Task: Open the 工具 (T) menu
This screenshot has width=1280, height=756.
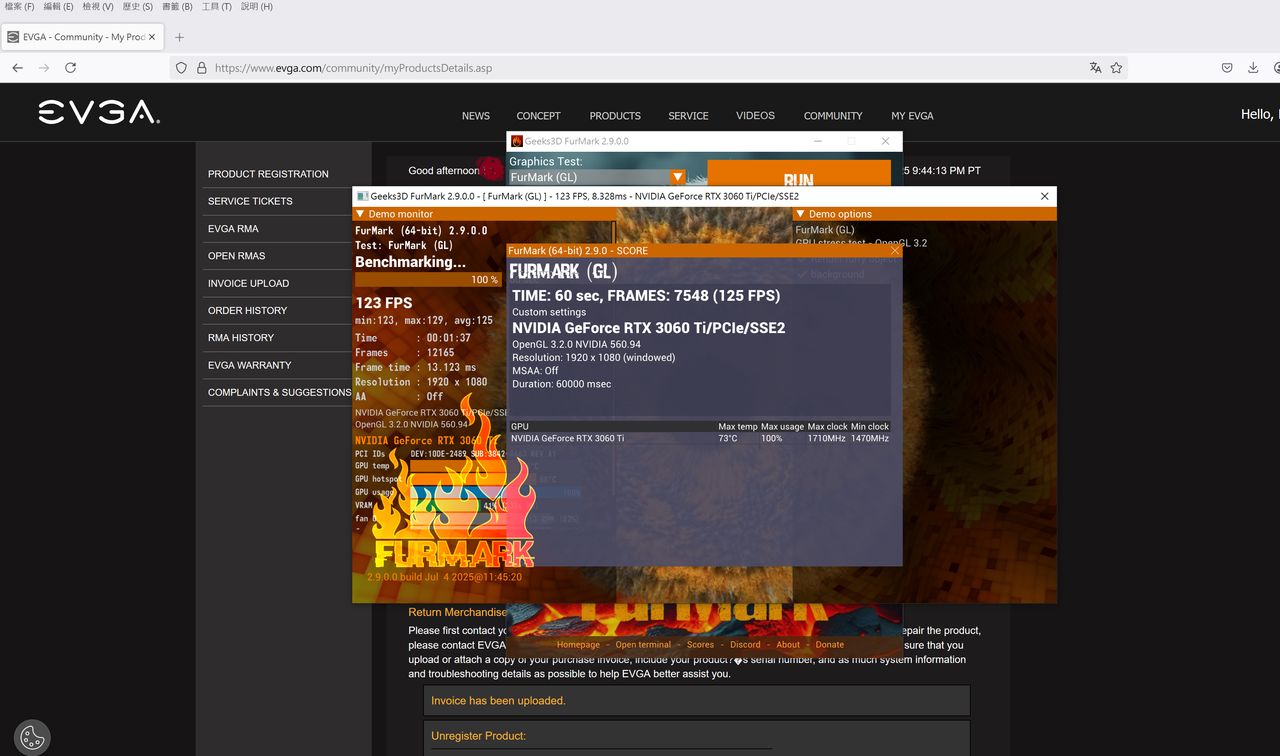Action: 217,7
